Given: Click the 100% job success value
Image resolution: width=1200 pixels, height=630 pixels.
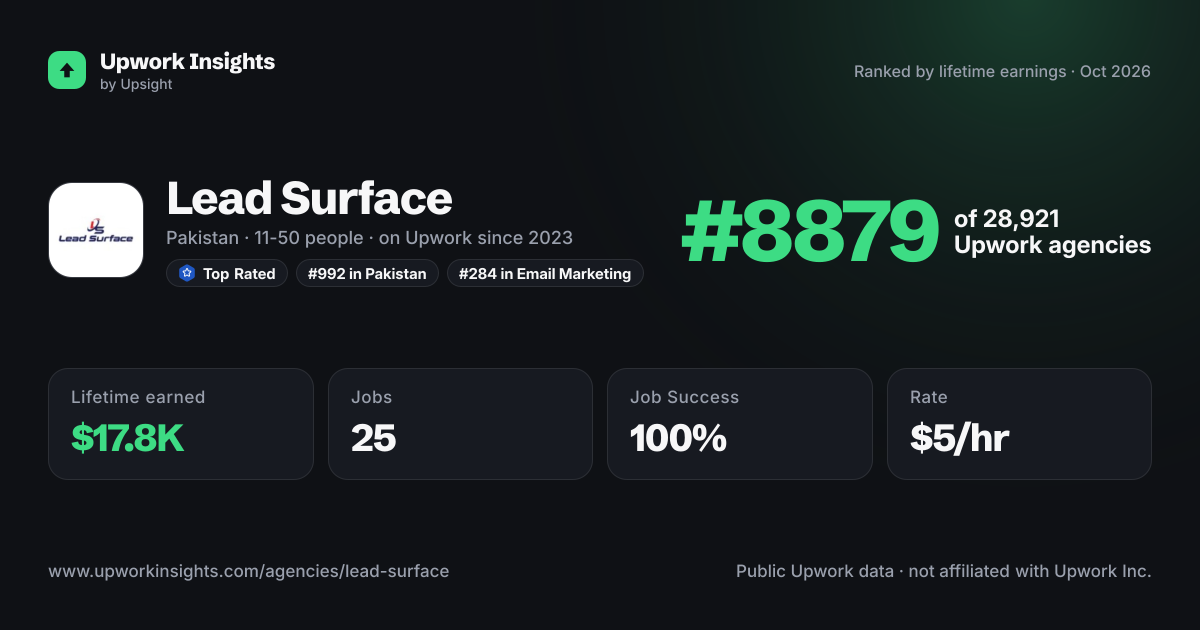Looking at the screenshot, I should click(678, 438).
